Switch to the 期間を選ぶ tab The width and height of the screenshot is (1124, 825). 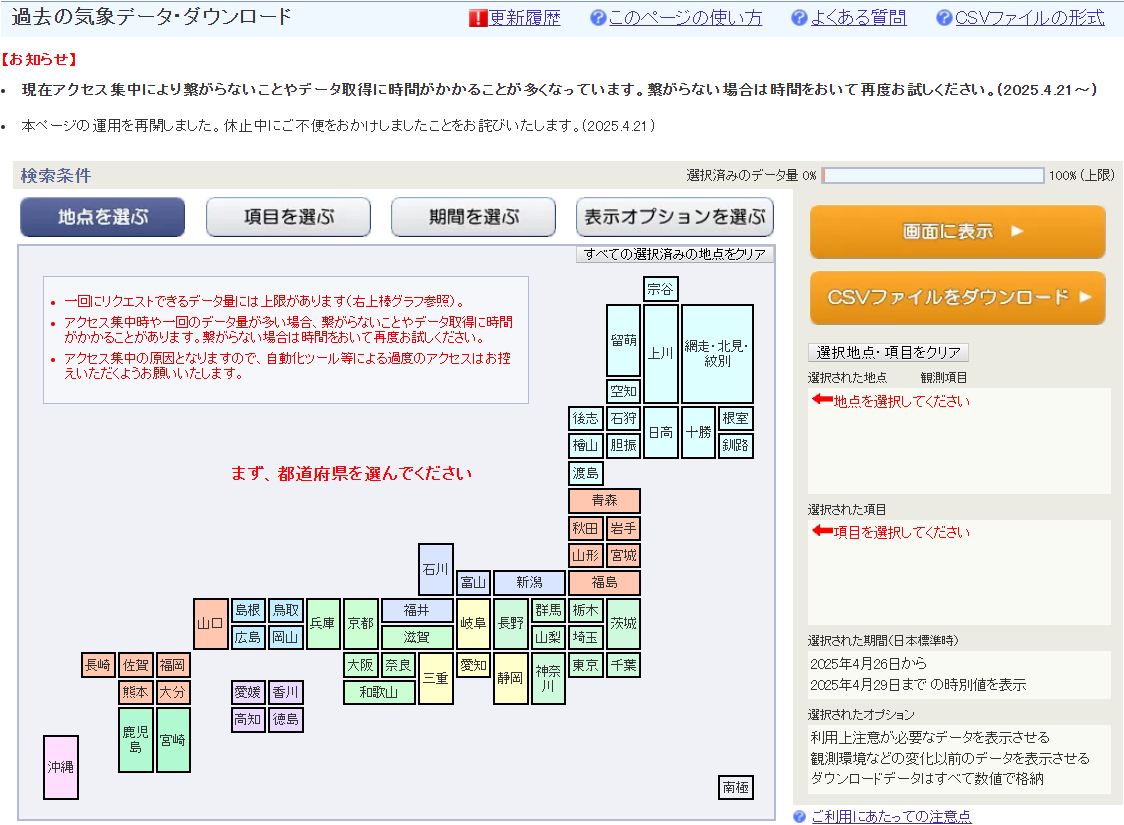[x=473, y=217]
